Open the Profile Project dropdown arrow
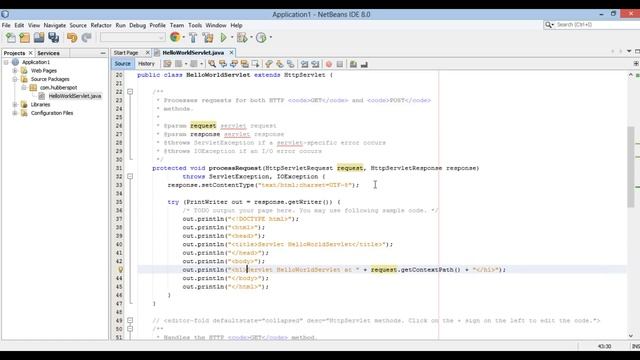640x360 pixels. (271, 38)
